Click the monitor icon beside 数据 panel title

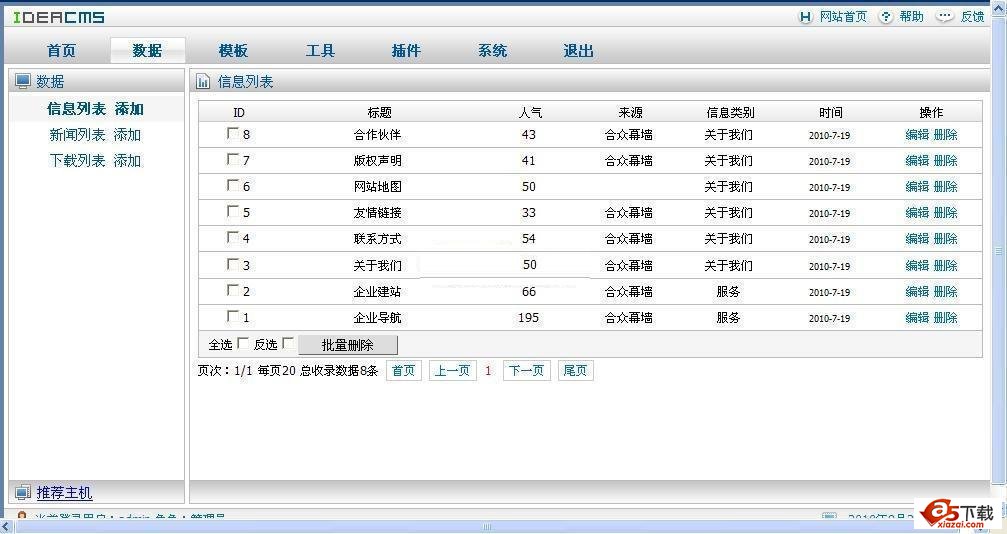[x=23, y=82]
